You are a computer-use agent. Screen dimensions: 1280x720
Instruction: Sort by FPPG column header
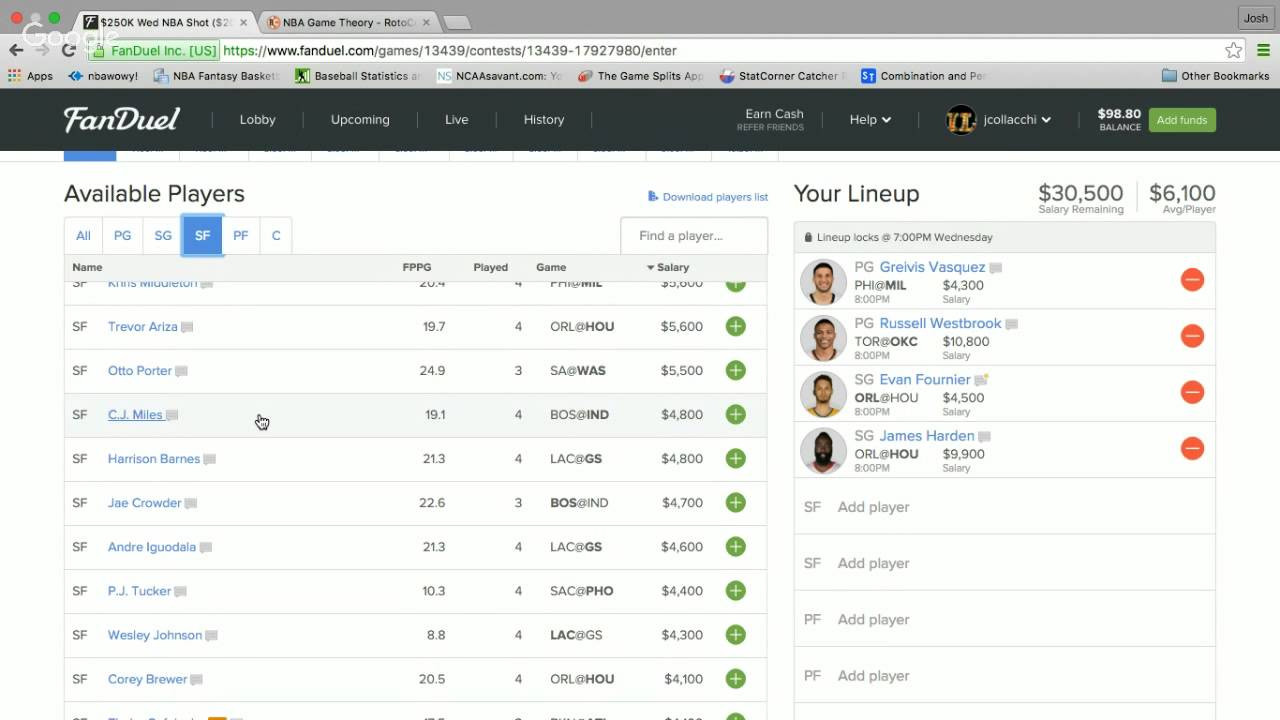click(417, 267)
